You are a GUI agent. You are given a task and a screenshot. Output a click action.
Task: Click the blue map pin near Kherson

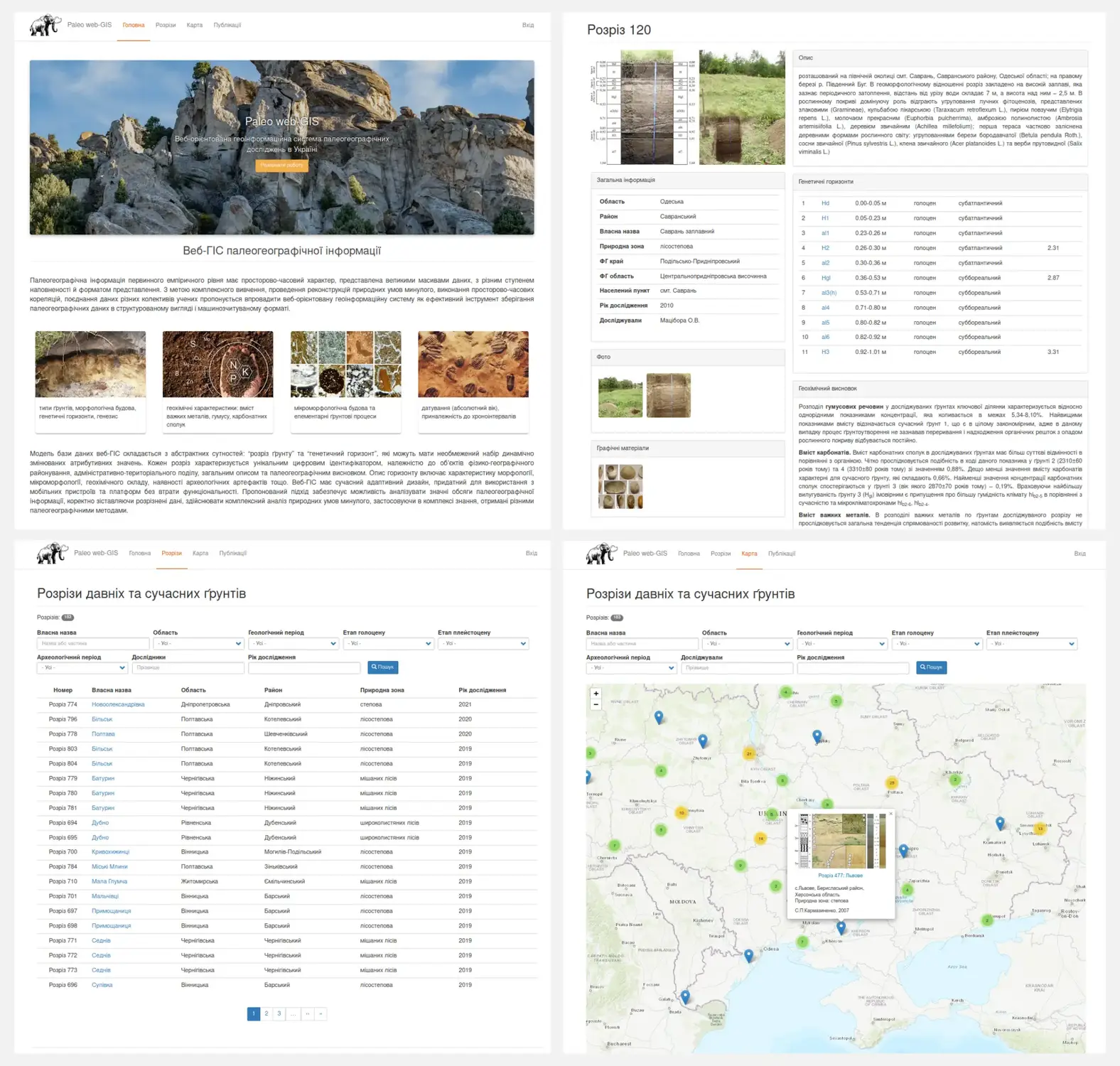tap(841, 927)
